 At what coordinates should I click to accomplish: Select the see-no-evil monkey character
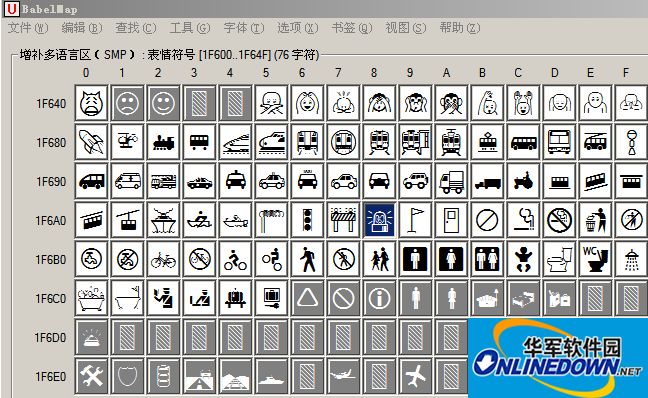tap(379, 103)
